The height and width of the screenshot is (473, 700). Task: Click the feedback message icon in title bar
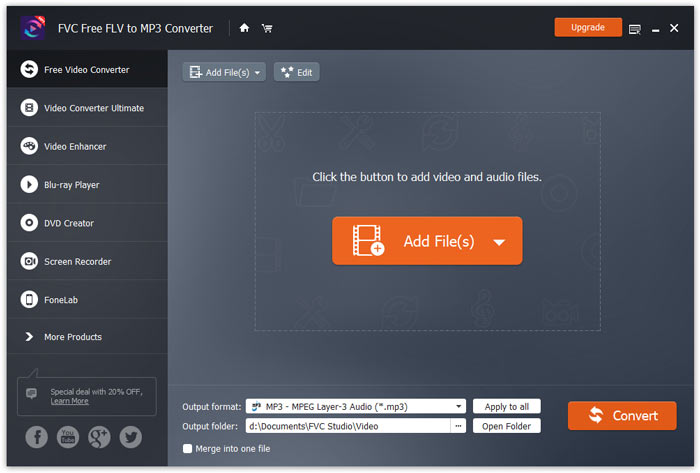tap(635, 28)
